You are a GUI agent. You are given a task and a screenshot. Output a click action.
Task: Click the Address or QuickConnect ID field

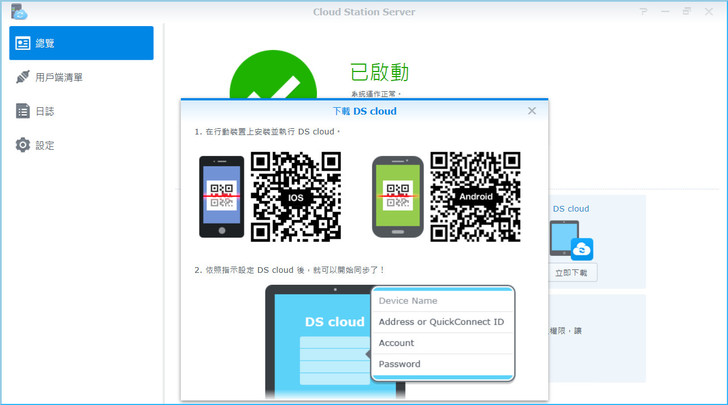pyautogui.click(x=443, y=322)
